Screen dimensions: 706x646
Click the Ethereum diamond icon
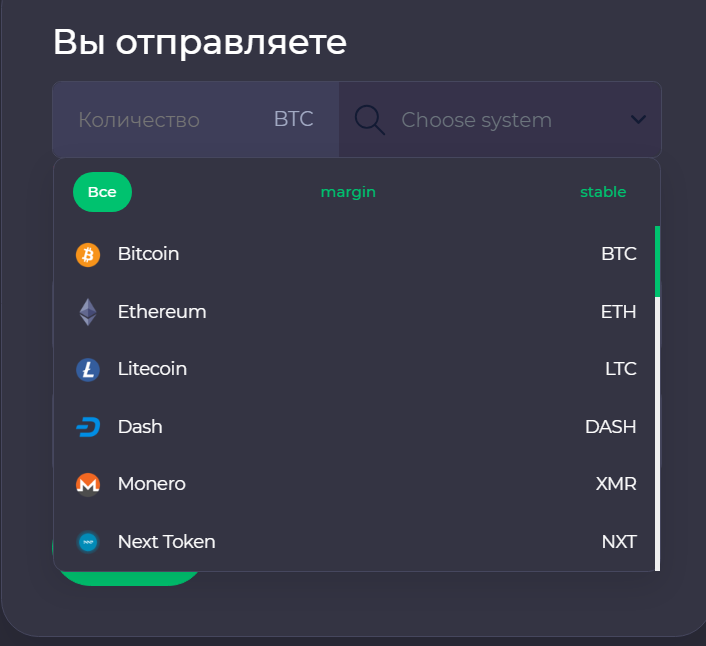pyautogui.click(x=88, y=312)
